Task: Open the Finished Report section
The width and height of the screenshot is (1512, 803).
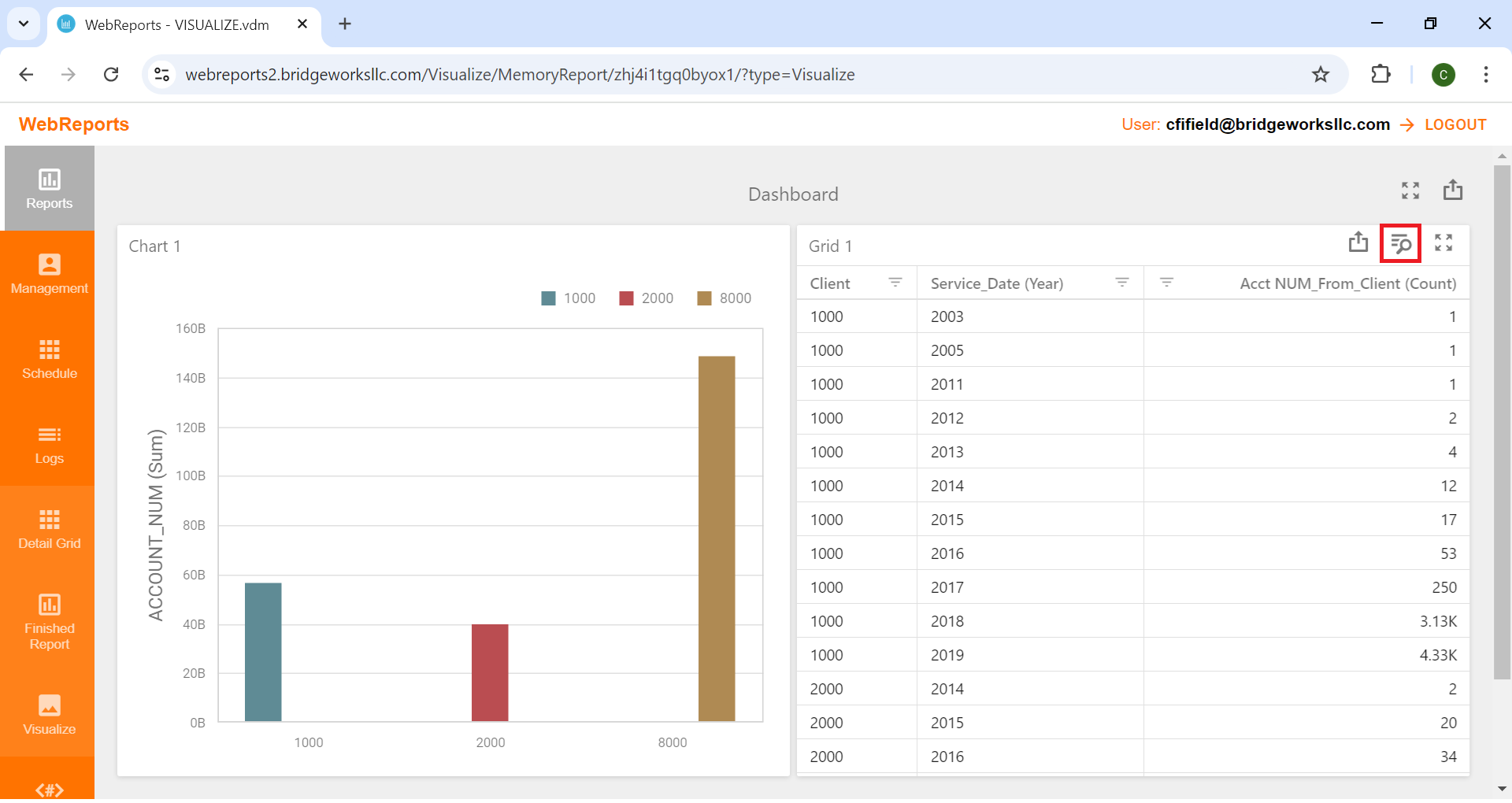Action: 49,622
